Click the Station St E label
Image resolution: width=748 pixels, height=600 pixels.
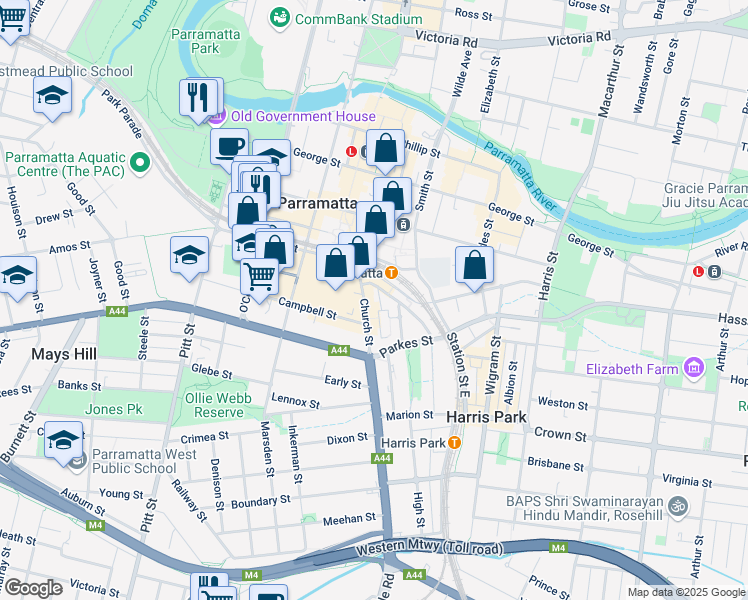click(458, 365)
